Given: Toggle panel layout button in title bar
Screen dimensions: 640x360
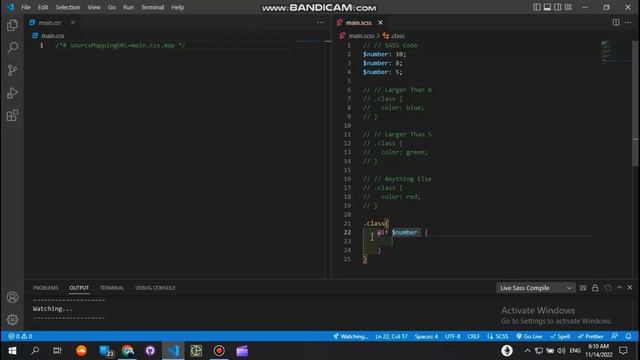Looking at the screenshot, I should [x=547, y=7].
